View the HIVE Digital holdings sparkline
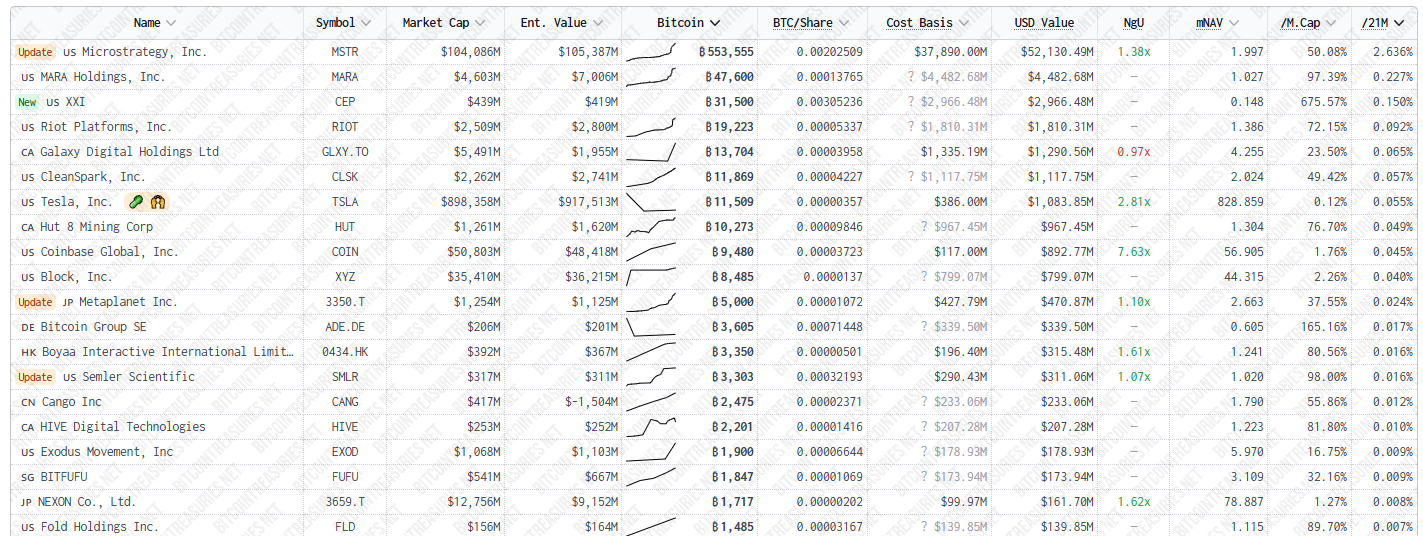1423x536 pixels. coord(651,427)
